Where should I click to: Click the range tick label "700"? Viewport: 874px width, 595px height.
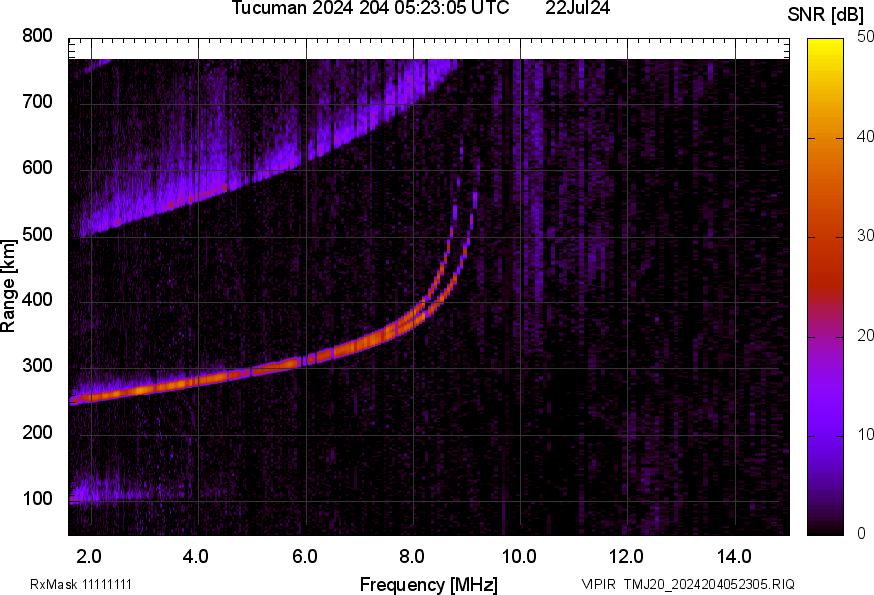coord(37,101)
